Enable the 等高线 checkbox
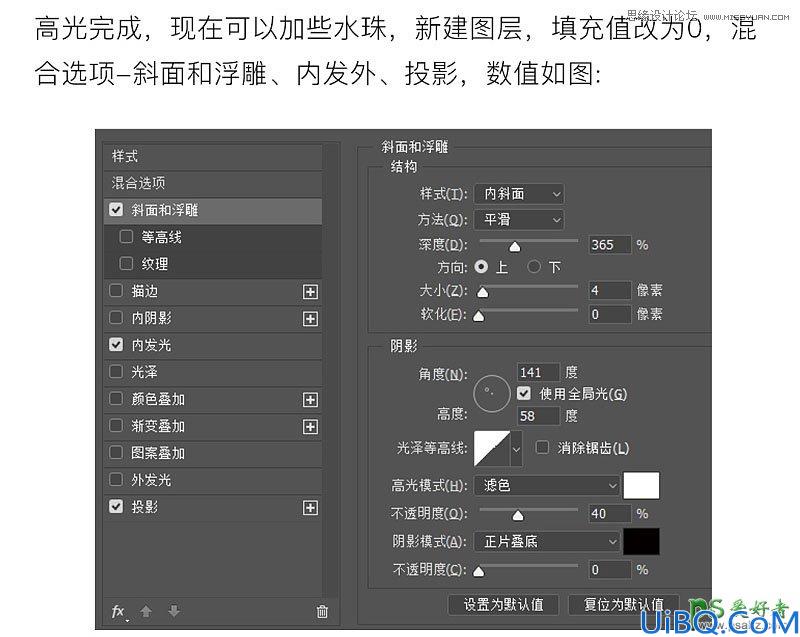The width and height of the screenshot is (800, 637). tap(126, 237)
